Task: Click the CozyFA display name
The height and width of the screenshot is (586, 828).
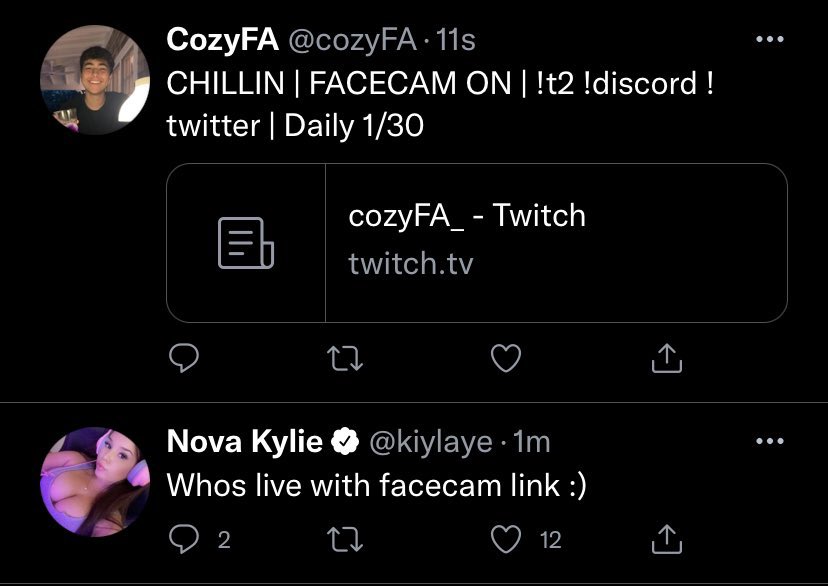Action: [x=222, y=40]
